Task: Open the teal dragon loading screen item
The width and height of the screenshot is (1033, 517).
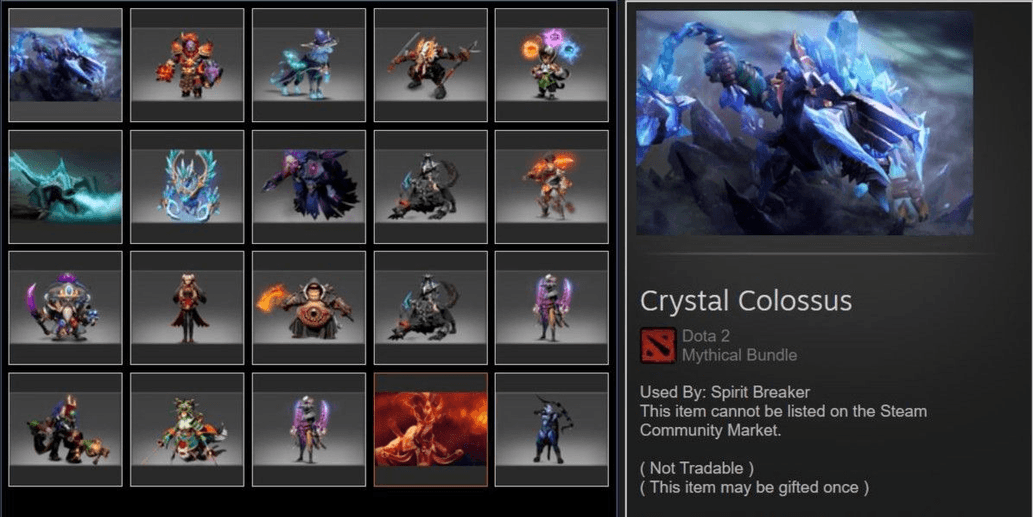Action: pos(65,186)
